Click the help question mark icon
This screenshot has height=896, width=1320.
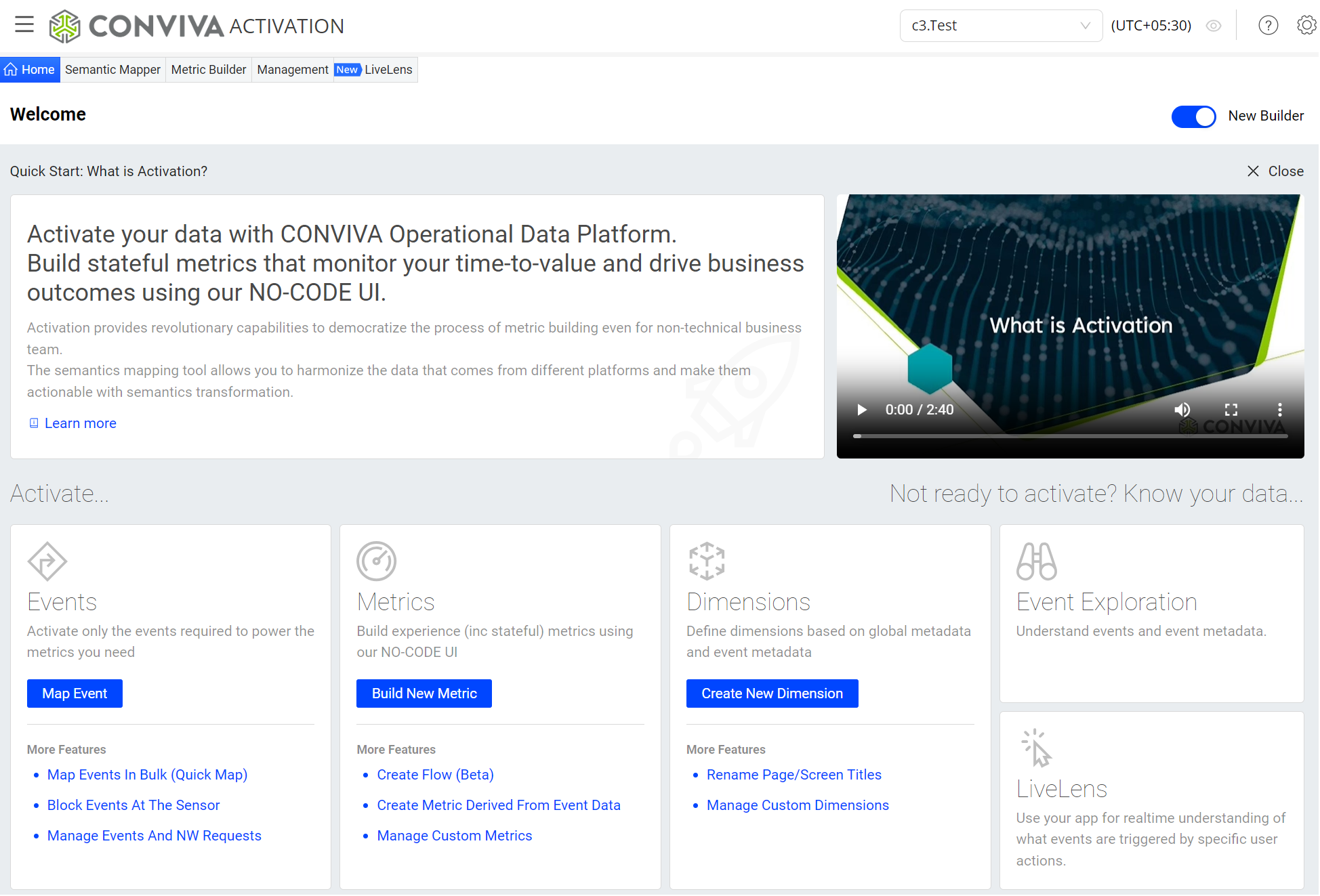tap(1268, 26)
